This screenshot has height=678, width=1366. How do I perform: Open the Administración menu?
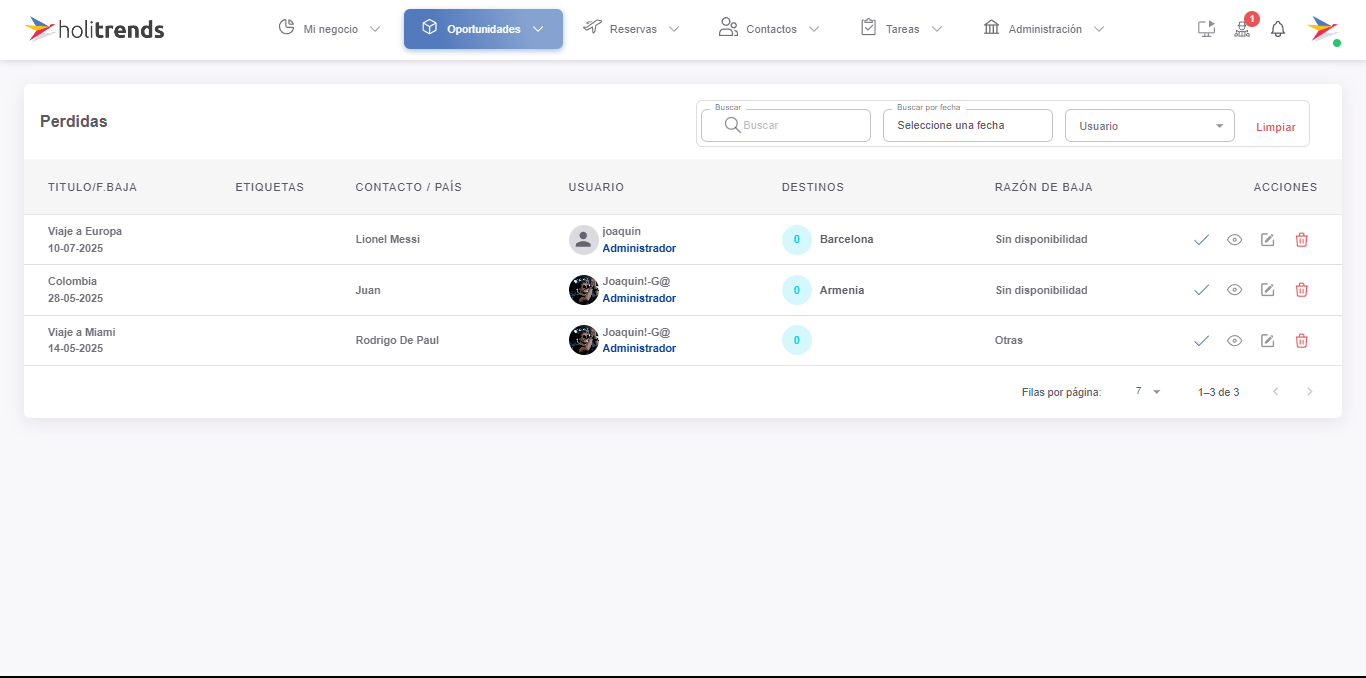tap(1044, 29)
